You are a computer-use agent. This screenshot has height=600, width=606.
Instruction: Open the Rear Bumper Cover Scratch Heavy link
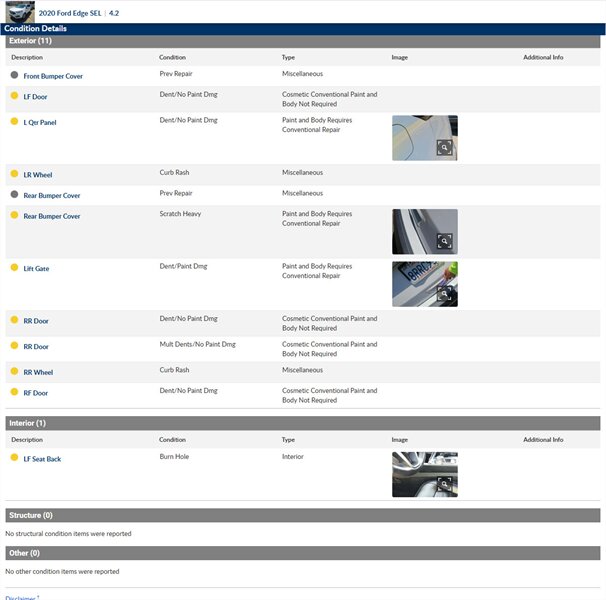click(52, 216)
